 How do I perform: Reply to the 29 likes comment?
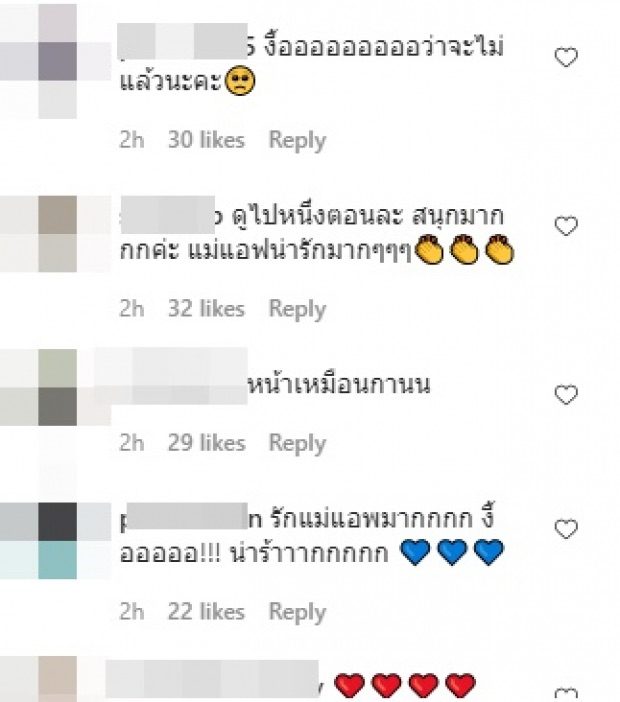tap(297, 444)
